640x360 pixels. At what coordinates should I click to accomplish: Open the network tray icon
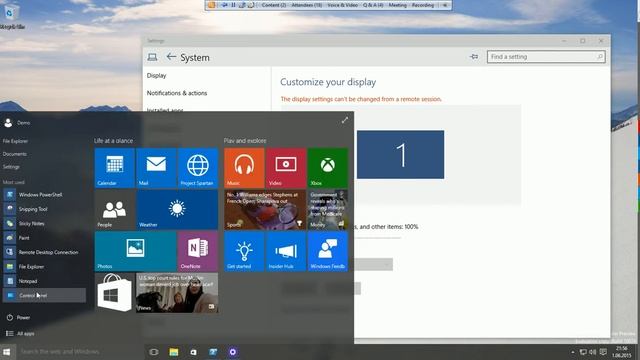coord(583,352)
